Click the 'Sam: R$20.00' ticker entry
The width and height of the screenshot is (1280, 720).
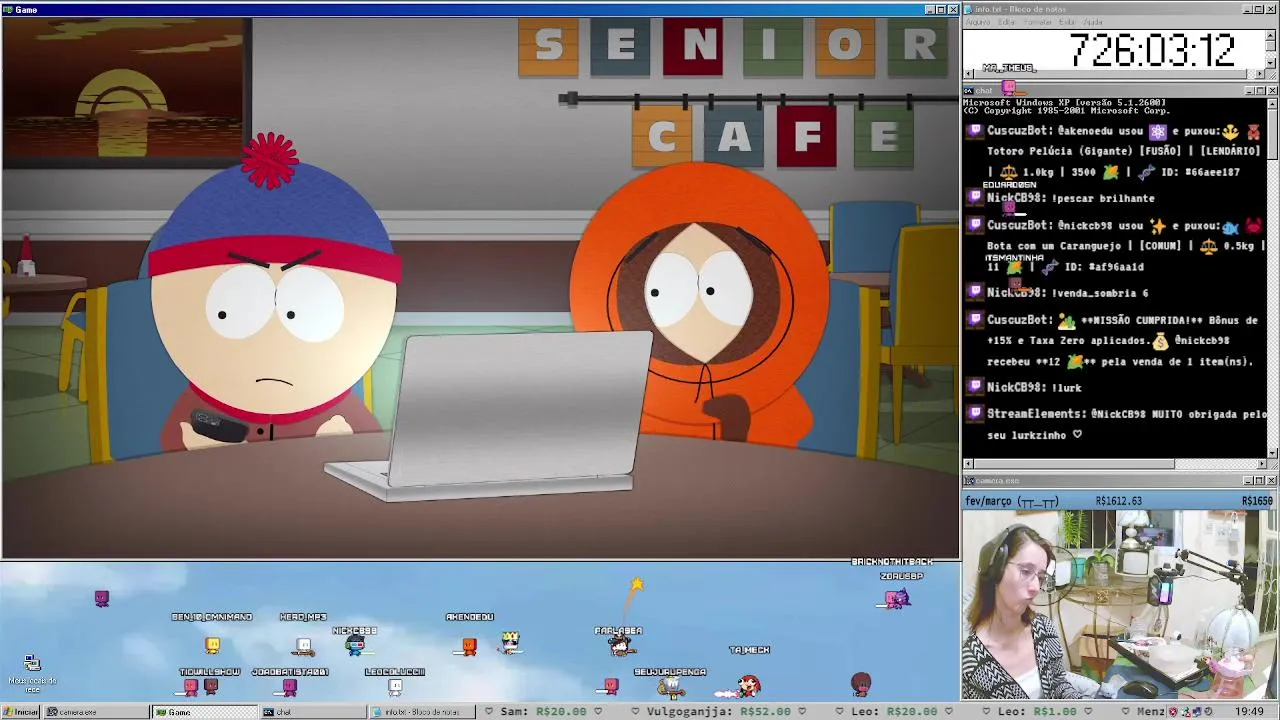pyautogui.click(x=543, y=712)
